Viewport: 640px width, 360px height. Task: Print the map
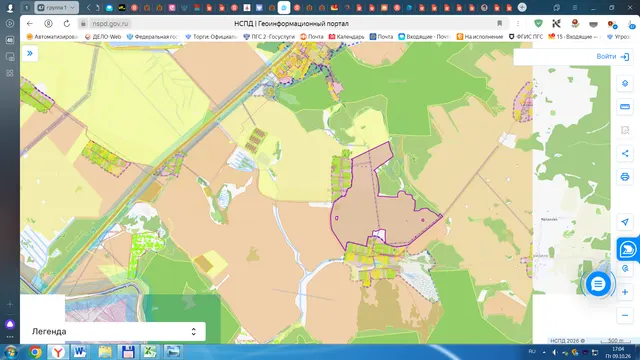coord(624,177)
